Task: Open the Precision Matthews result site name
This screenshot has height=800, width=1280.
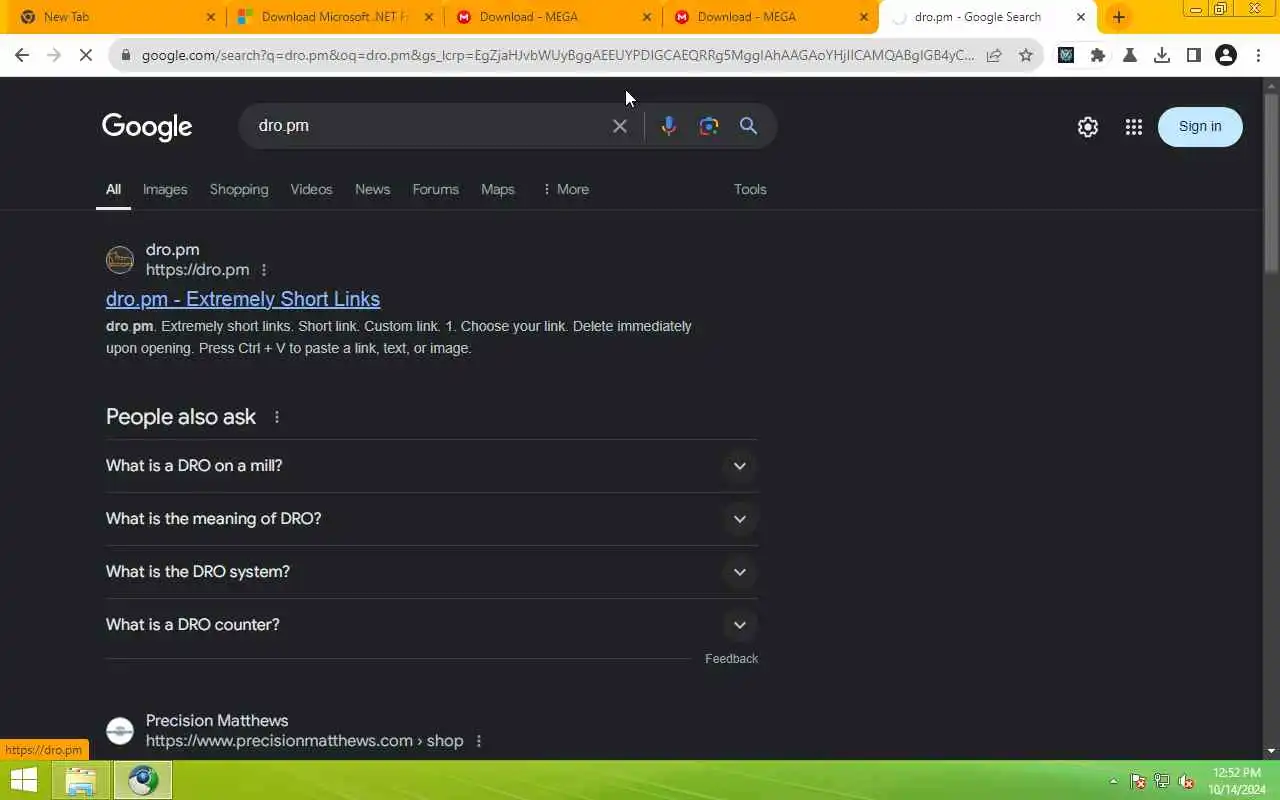Action: click(217, 721)
